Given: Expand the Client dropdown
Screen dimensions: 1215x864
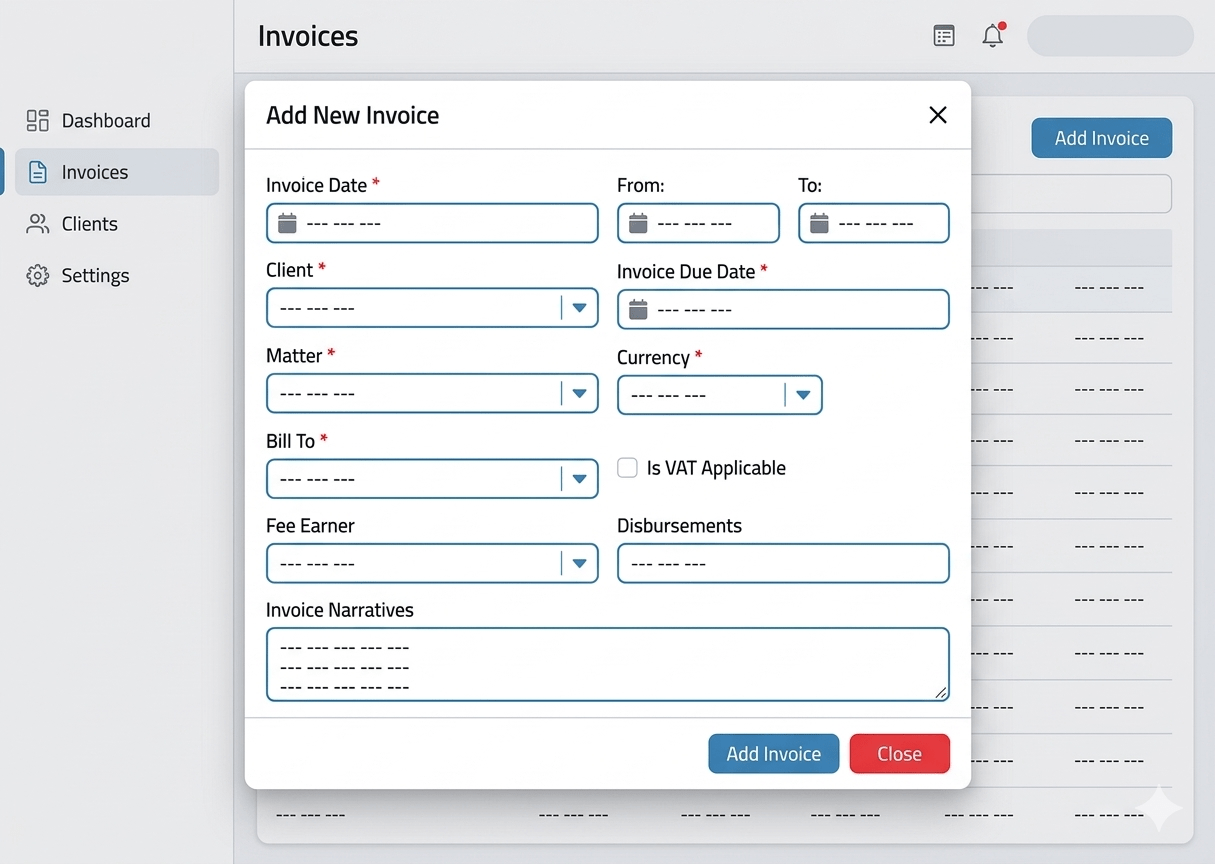Looking at the screenshot, I should (579, 308).
